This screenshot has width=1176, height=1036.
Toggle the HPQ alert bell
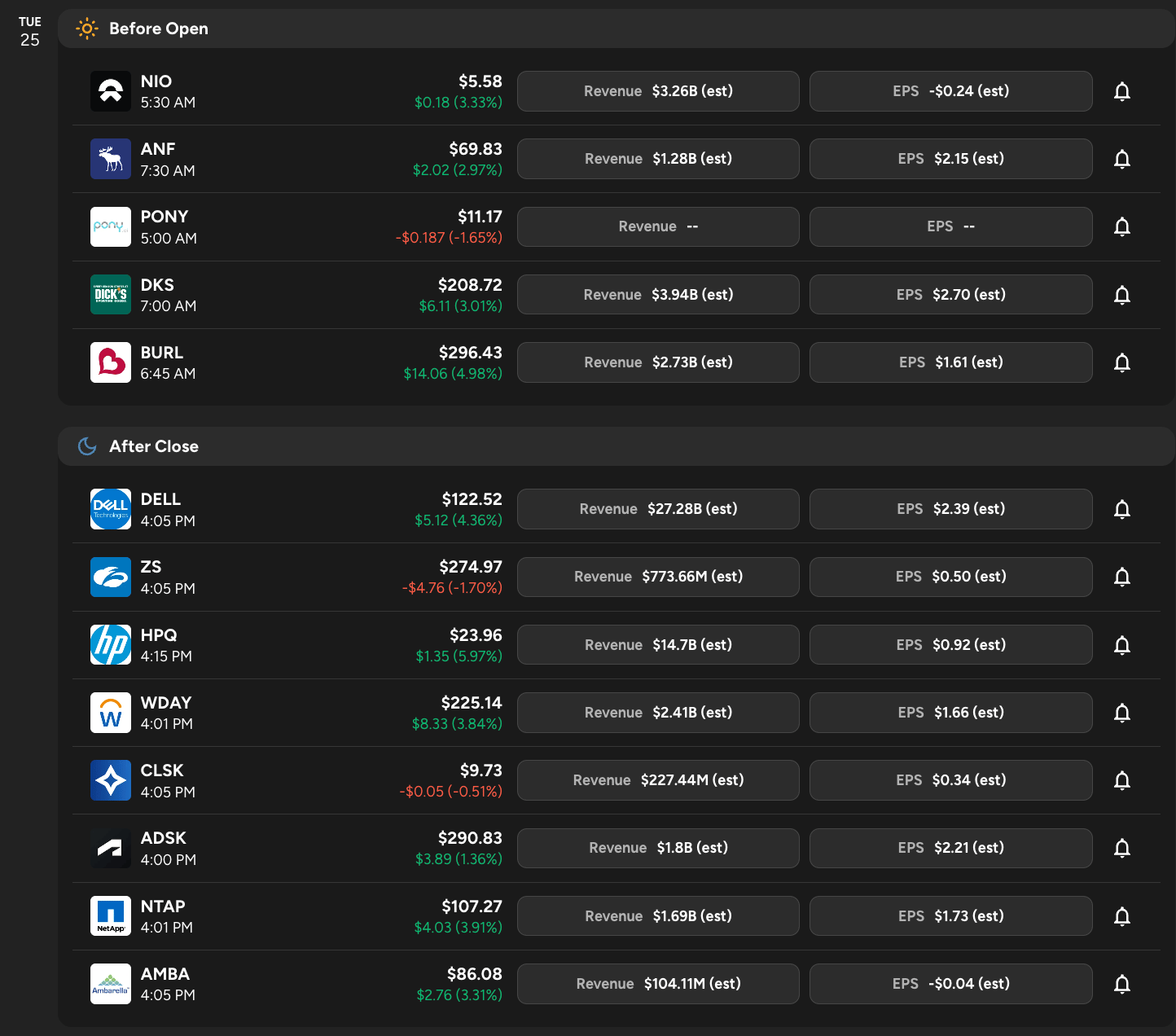(x=1122, y=645)
